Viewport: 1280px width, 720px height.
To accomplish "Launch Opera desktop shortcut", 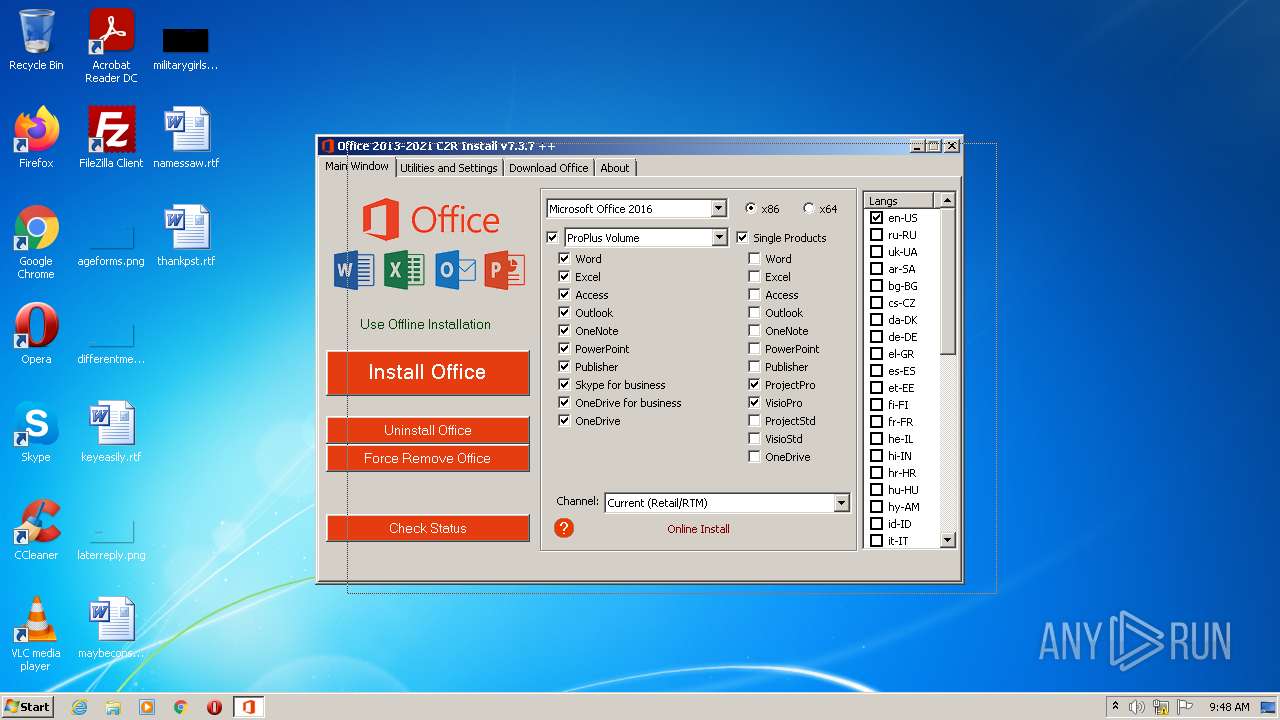I will coord(36,333).
